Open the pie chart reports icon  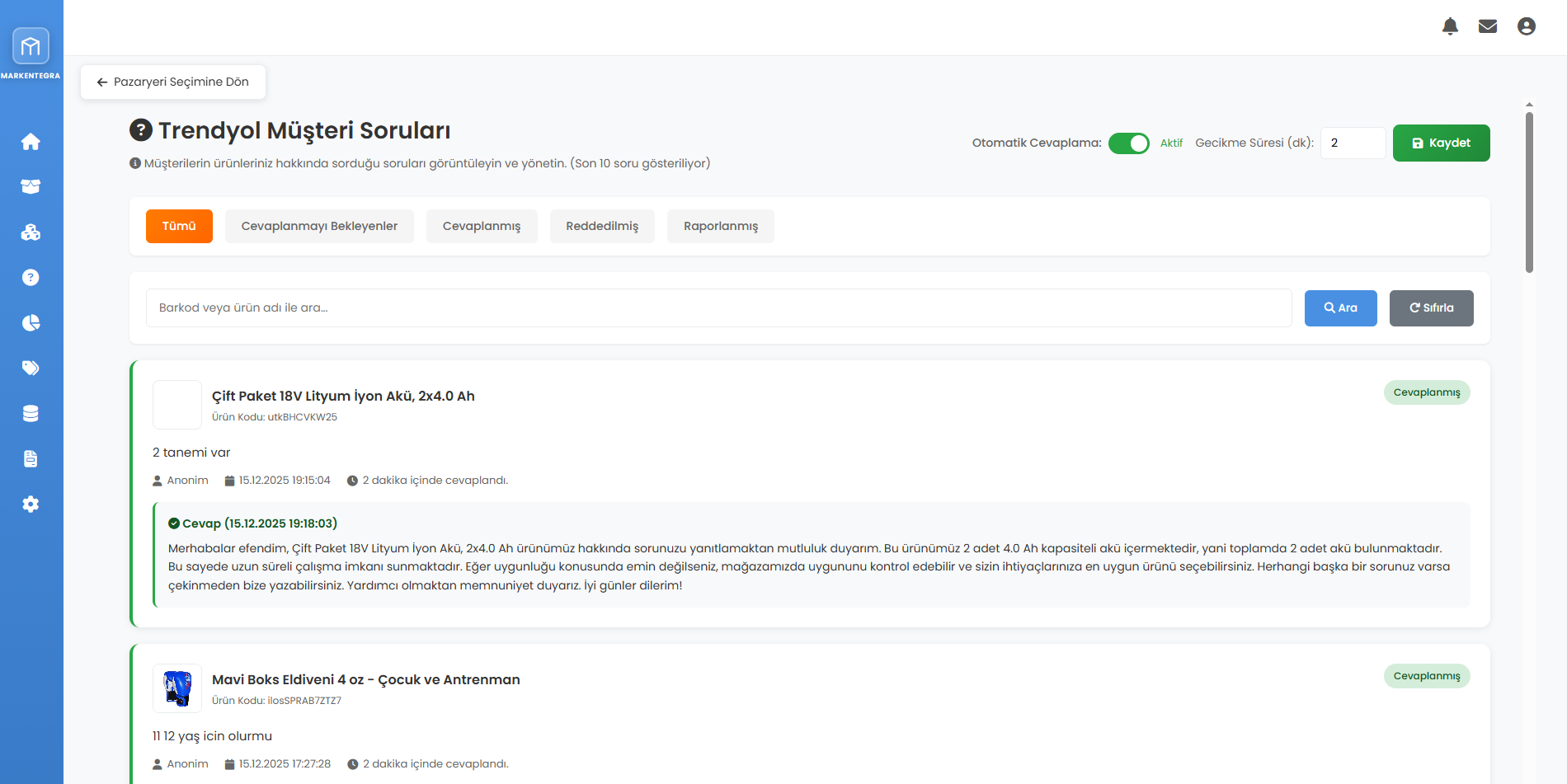click(x=31, y=323)
